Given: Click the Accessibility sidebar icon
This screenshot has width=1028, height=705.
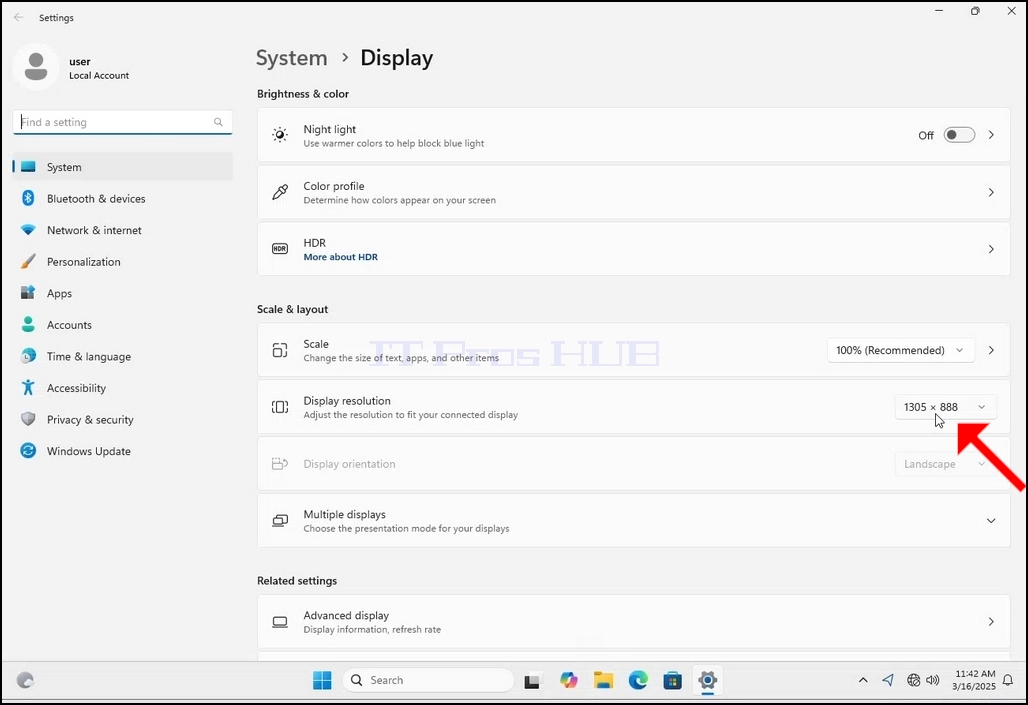Looking at the screenshot, I should point(28,388).
